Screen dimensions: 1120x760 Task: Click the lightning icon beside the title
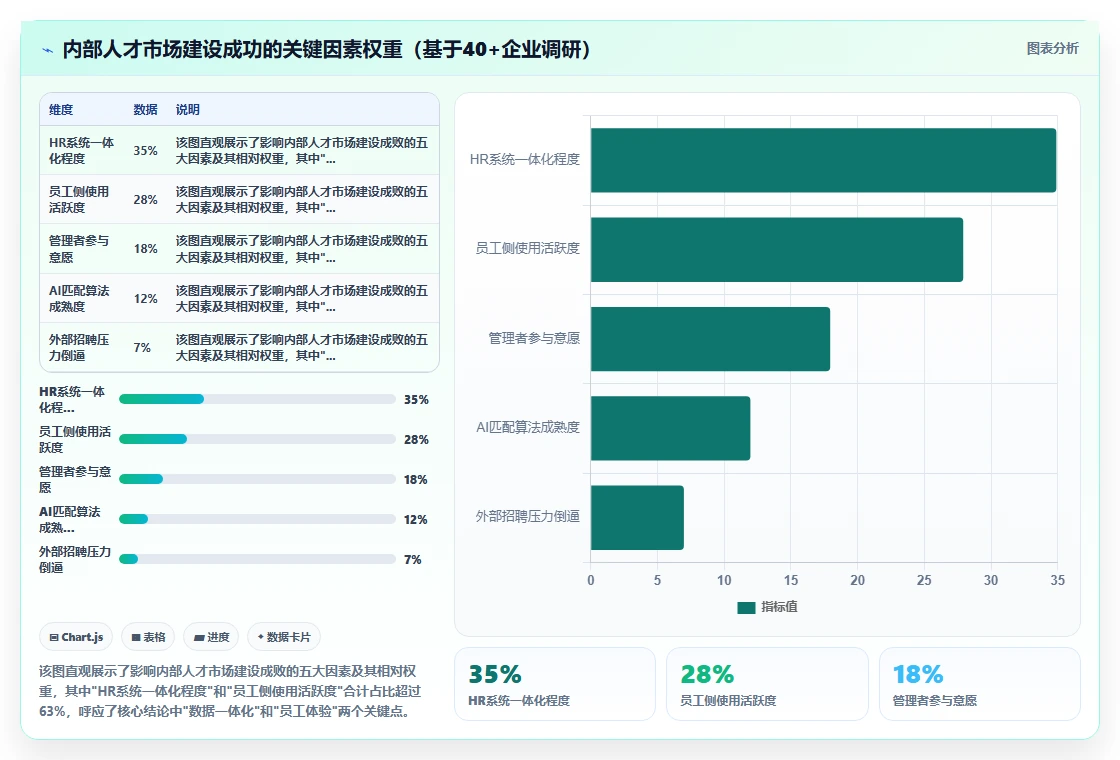click(x=48, y=50)
